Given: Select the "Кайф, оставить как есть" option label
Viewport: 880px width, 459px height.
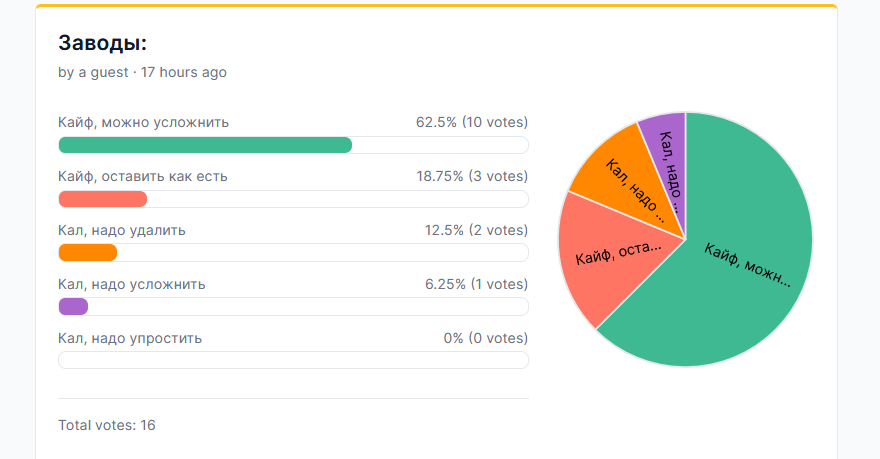Looking at the screenshot, I should point(143,176).
